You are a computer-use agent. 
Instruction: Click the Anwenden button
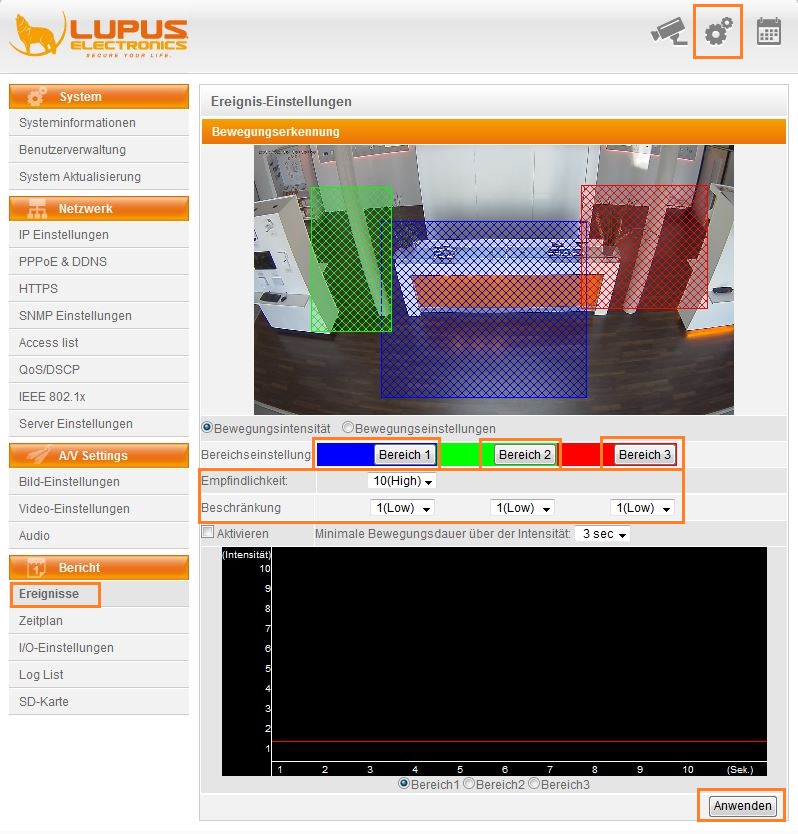click(742, 806)
